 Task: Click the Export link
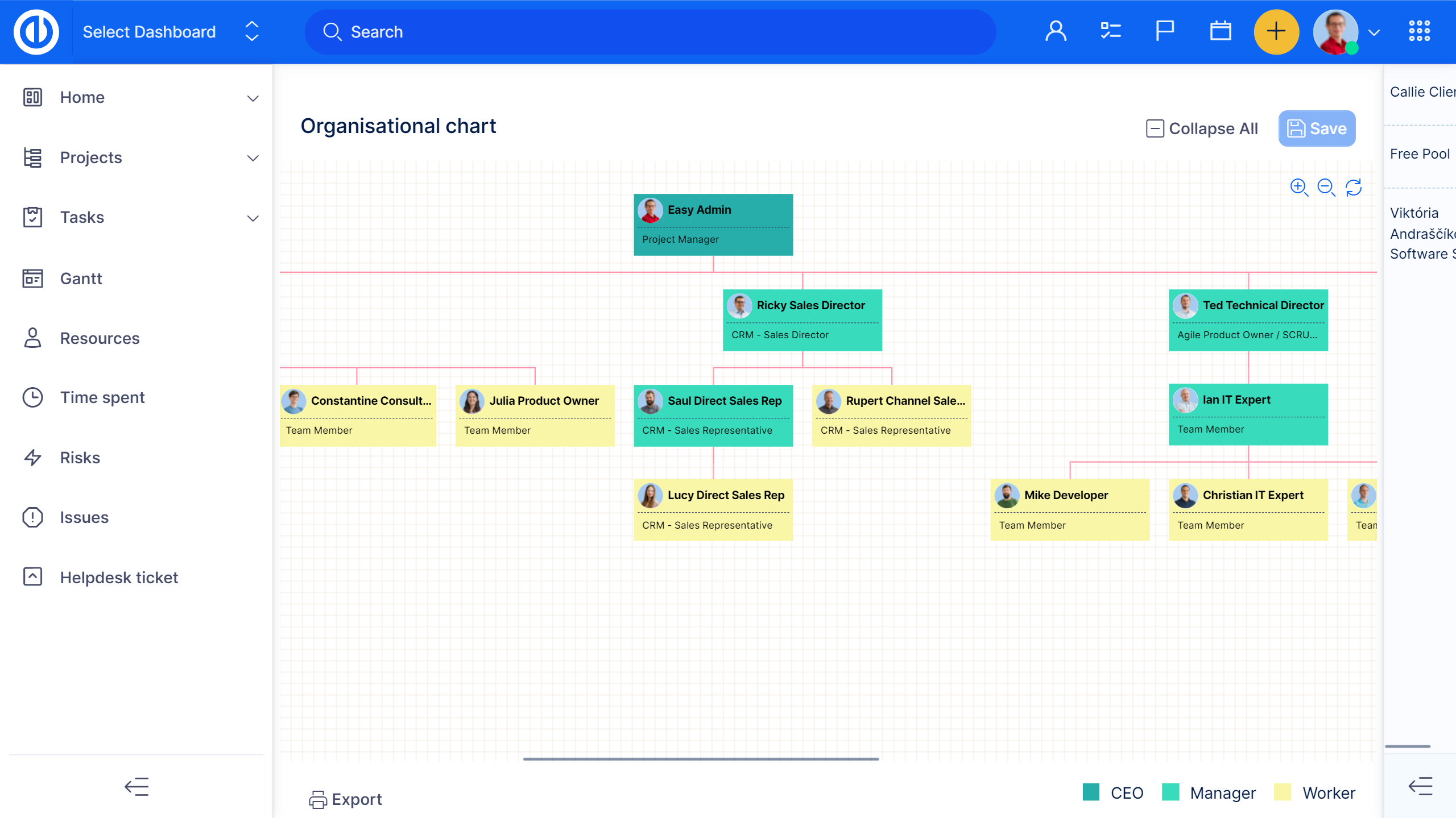click(x=346, y=799)
